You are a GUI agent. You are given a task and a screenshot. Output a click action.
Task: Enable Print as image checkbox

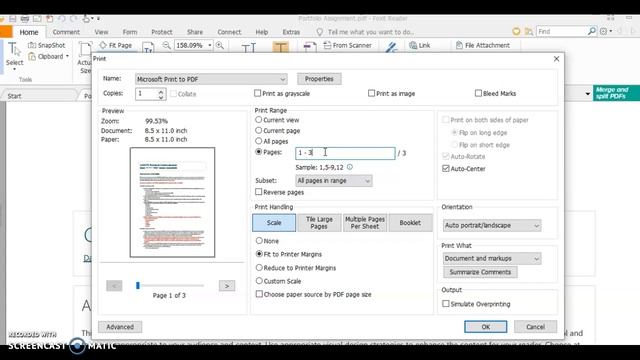tap(371, 93)
